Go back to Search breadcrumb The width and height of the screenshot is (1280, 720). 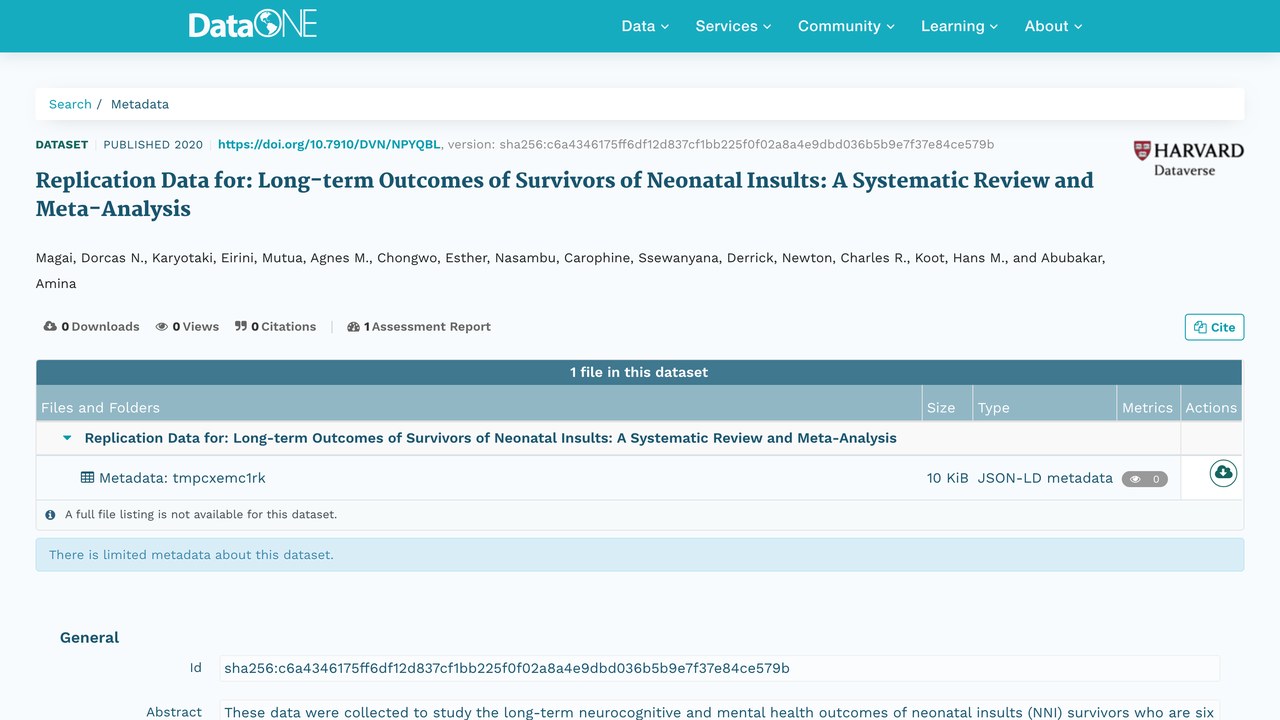click(70, 104)
